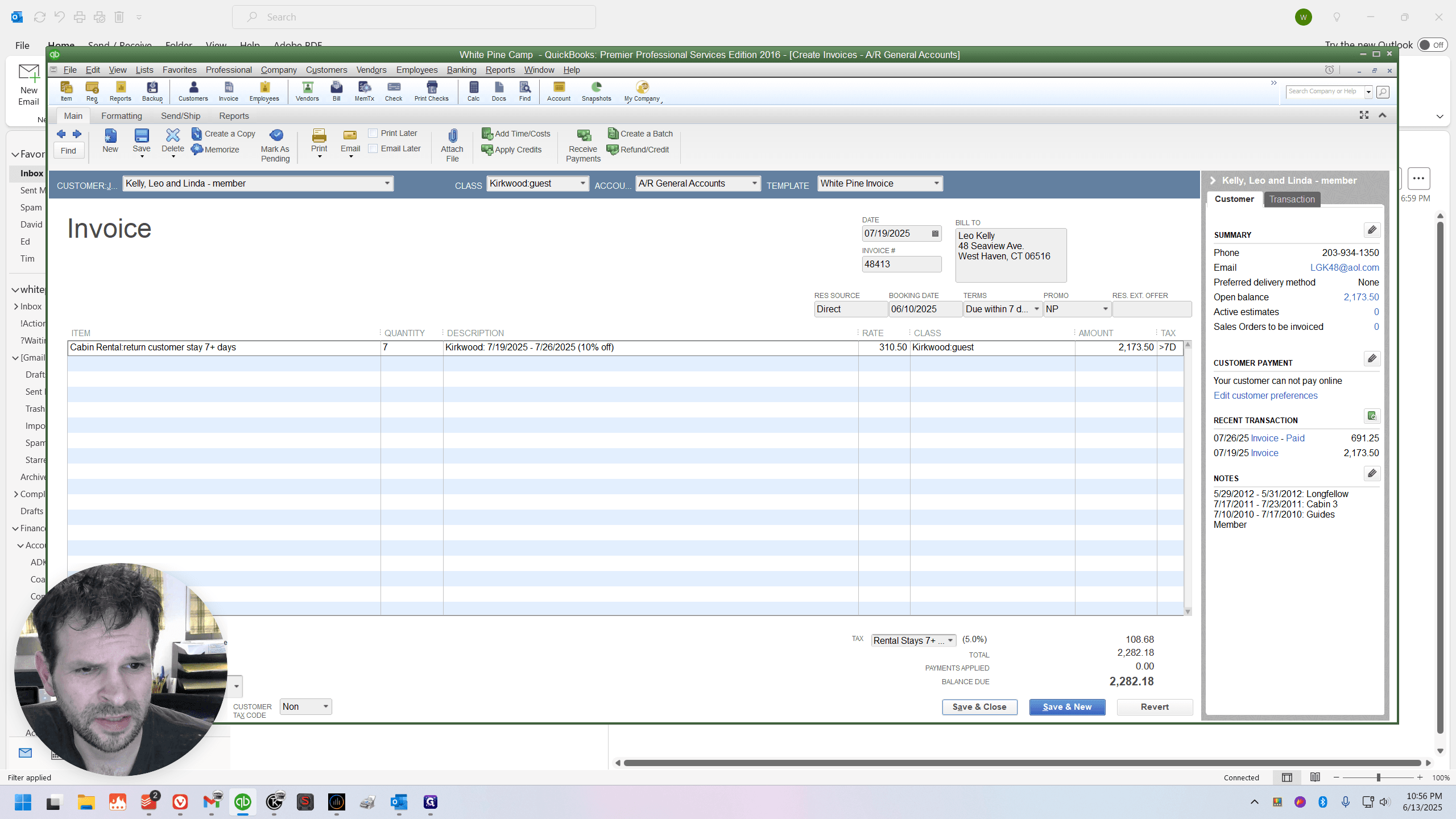The height and width of the screenshot is (819, 1456).
Task: Open QuickBooks from Windows taskbar
Action: coord(243,802)
